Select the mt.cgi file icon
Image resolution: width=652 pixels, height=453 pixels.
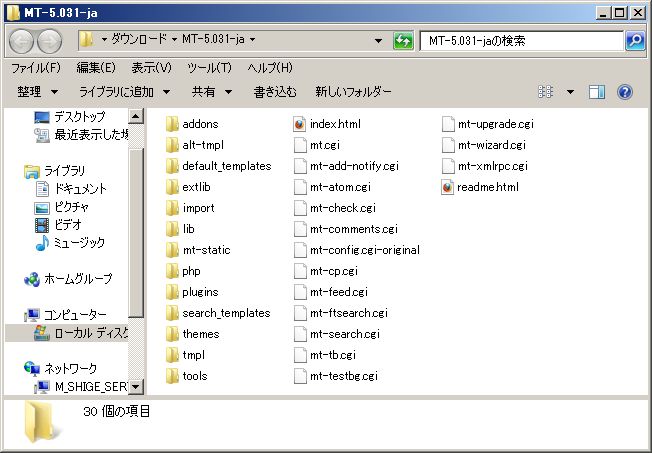[x=300, y=145]
